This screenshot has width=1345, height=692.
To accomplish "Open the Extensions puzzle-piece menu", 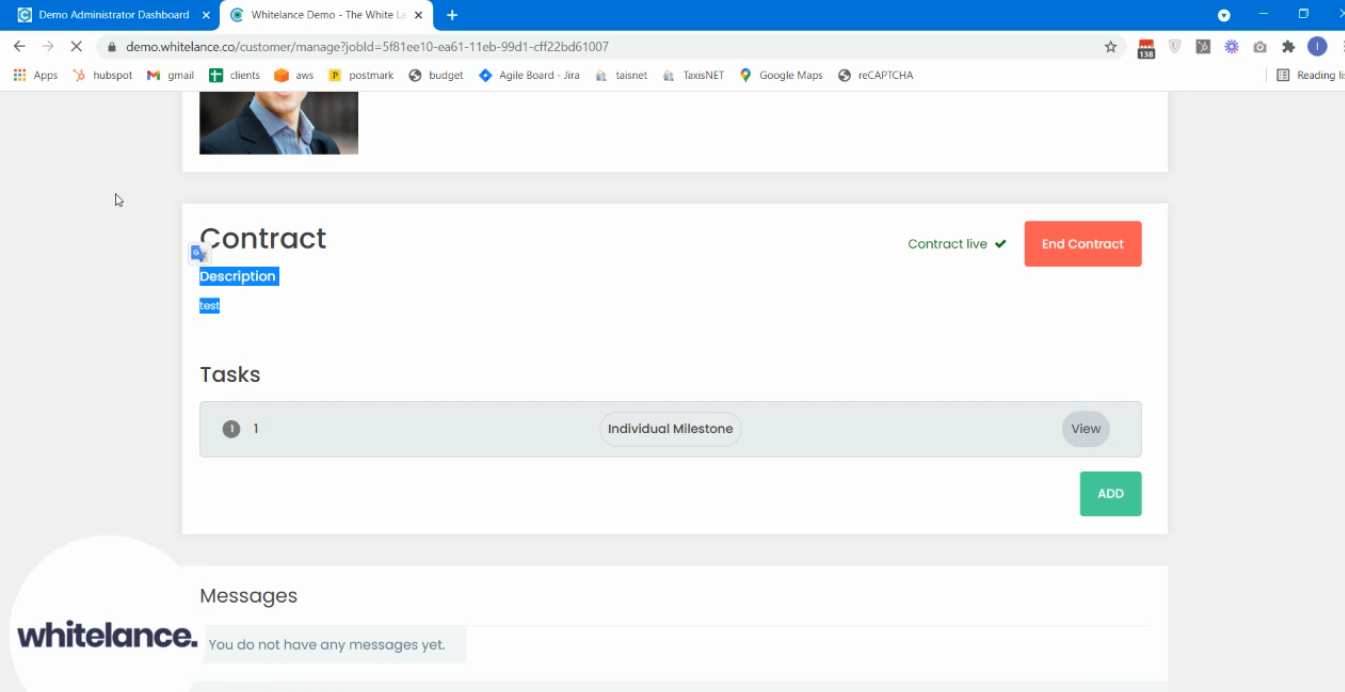I will (1288, 46).
